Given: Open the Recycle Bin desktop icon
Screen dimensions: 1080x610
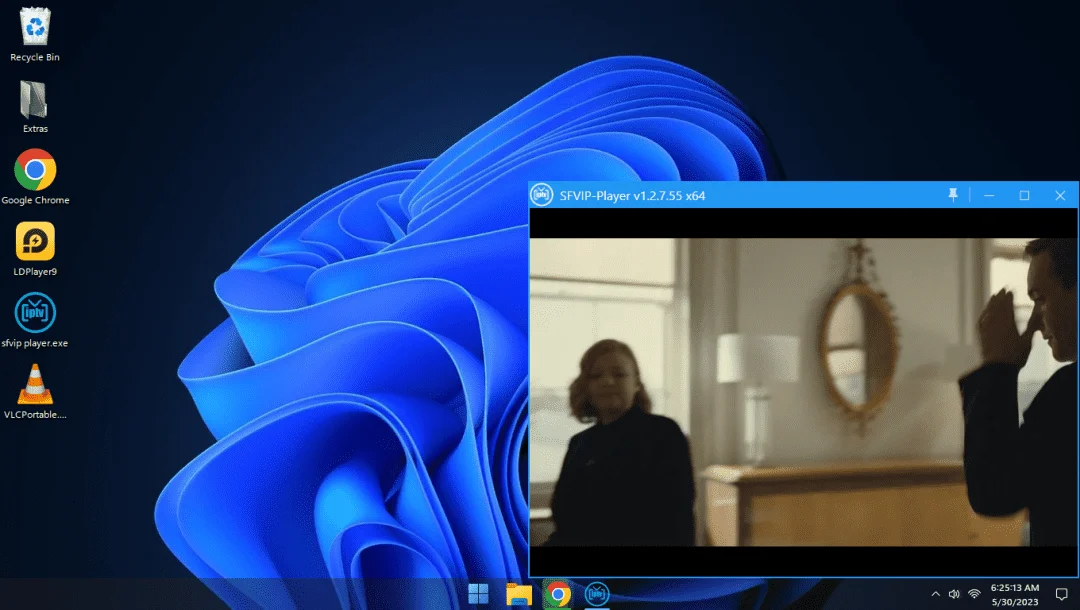Looking at the screenshot, I should click(x=34, y=34).
